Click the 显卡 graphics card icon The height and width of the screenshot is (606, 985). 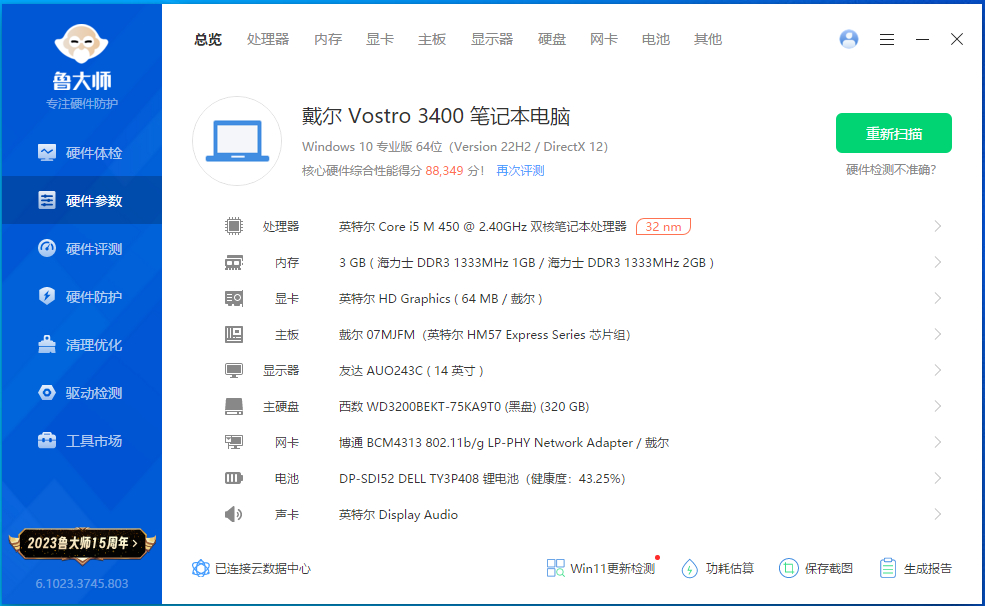click(x=234, y=298)
